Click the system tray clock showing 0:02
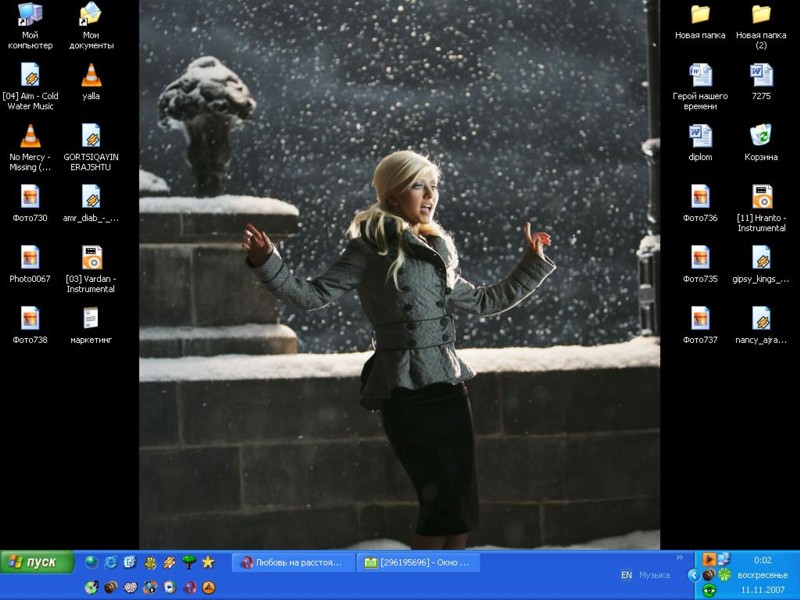 (x=763, y=560)
